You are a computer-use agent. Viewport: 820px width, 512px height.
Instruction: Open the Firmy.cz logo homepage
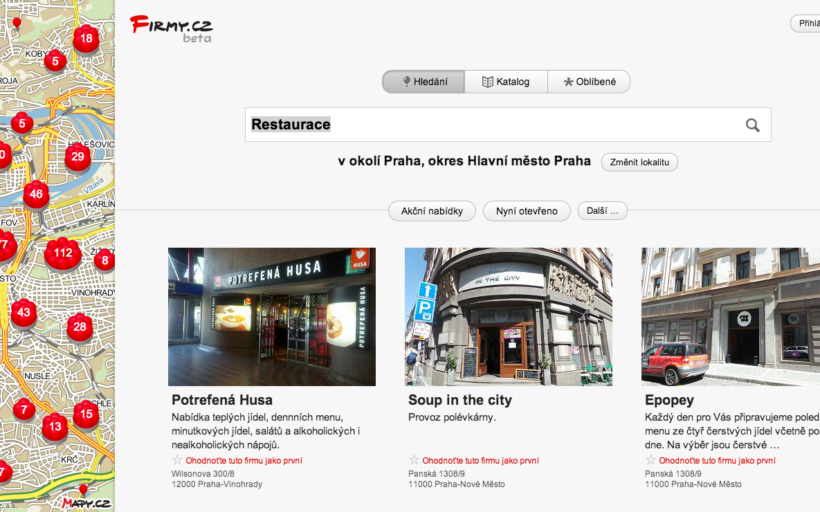coord(171,26)
